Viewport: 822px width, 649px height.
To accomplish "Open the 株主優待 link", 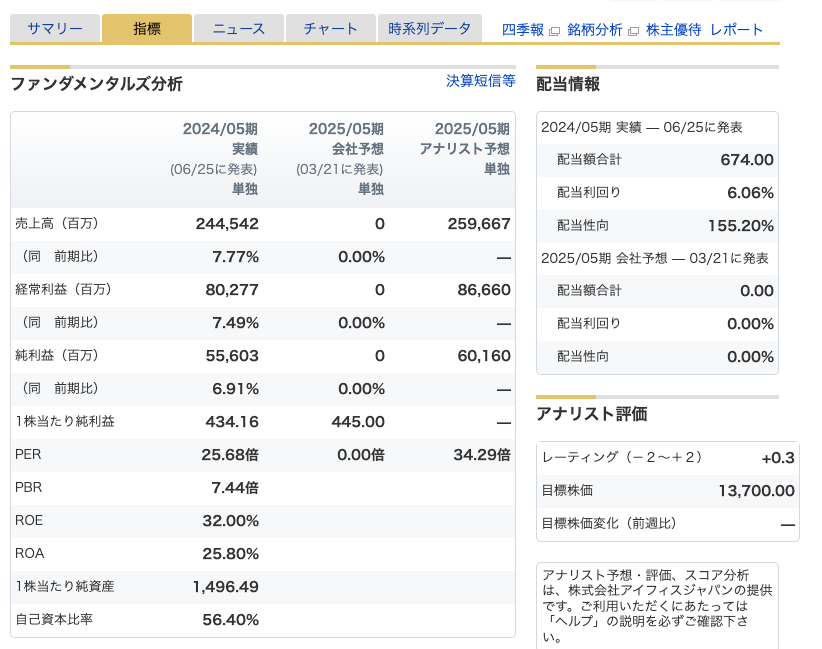I will coord(673,30).
